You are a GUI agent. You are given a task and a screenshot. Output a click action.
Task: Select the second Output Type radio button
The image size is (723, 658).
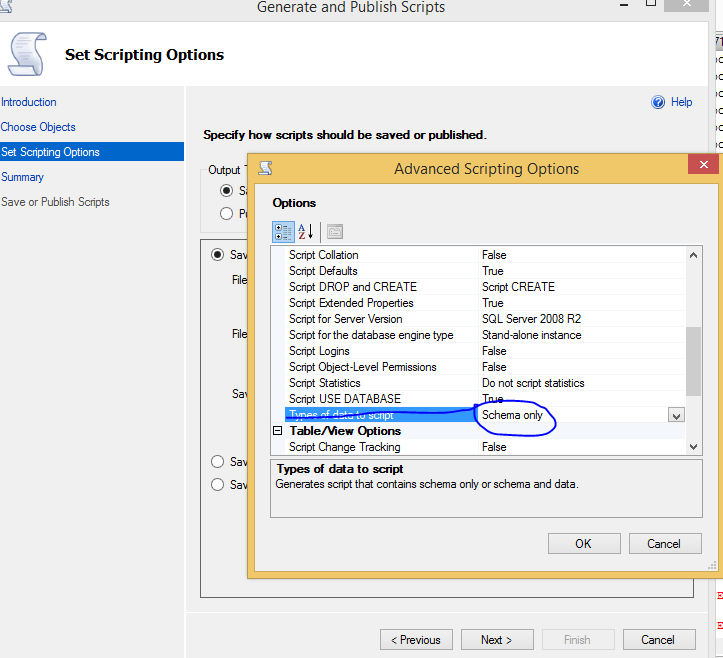coord(226,213)
